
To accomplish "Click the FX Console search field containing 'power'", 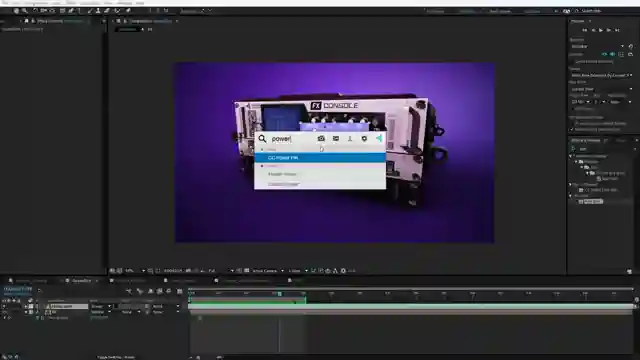I will [291, 139].
